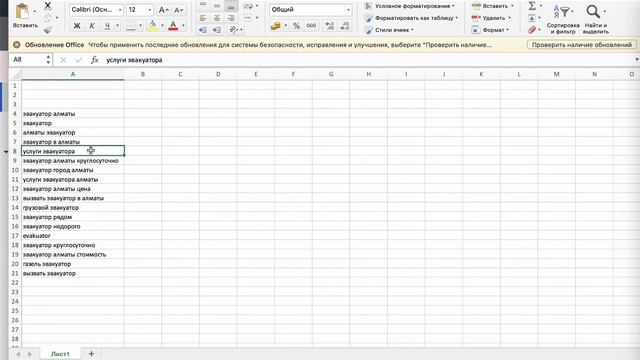This screenshot has height=360, width=640.
Task: Click the text orientation icon
Action: [x=233, y=29]
